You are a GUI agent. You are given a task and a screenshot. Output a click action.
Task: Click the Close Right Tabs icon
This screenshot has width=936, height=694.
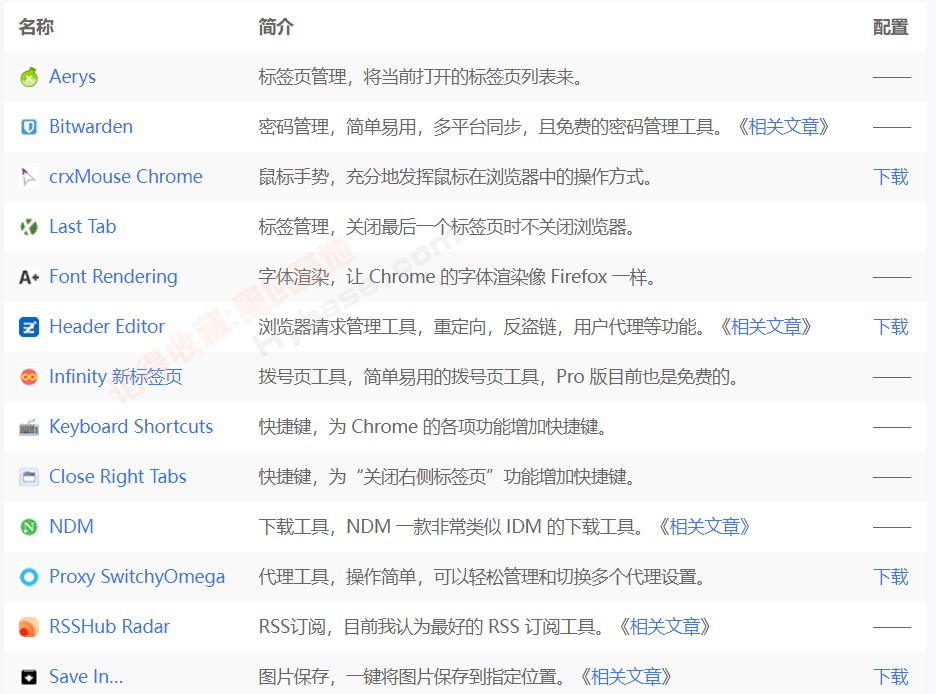pos(29,477)
